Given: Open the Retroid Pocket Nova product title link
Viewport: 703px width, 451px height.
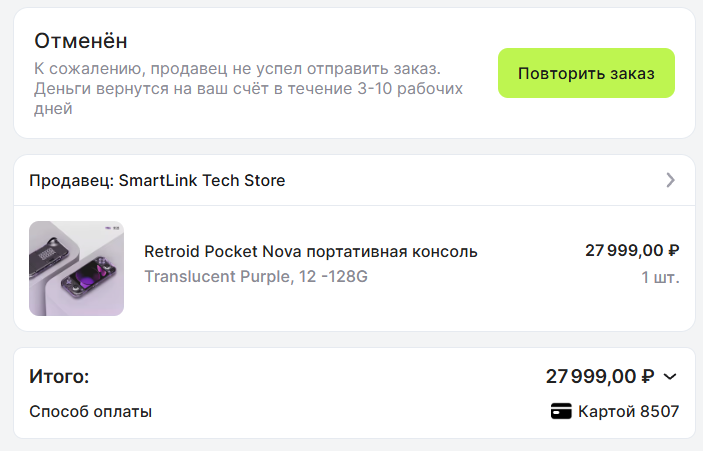Looking at the screenshot, I should [311, 252].
